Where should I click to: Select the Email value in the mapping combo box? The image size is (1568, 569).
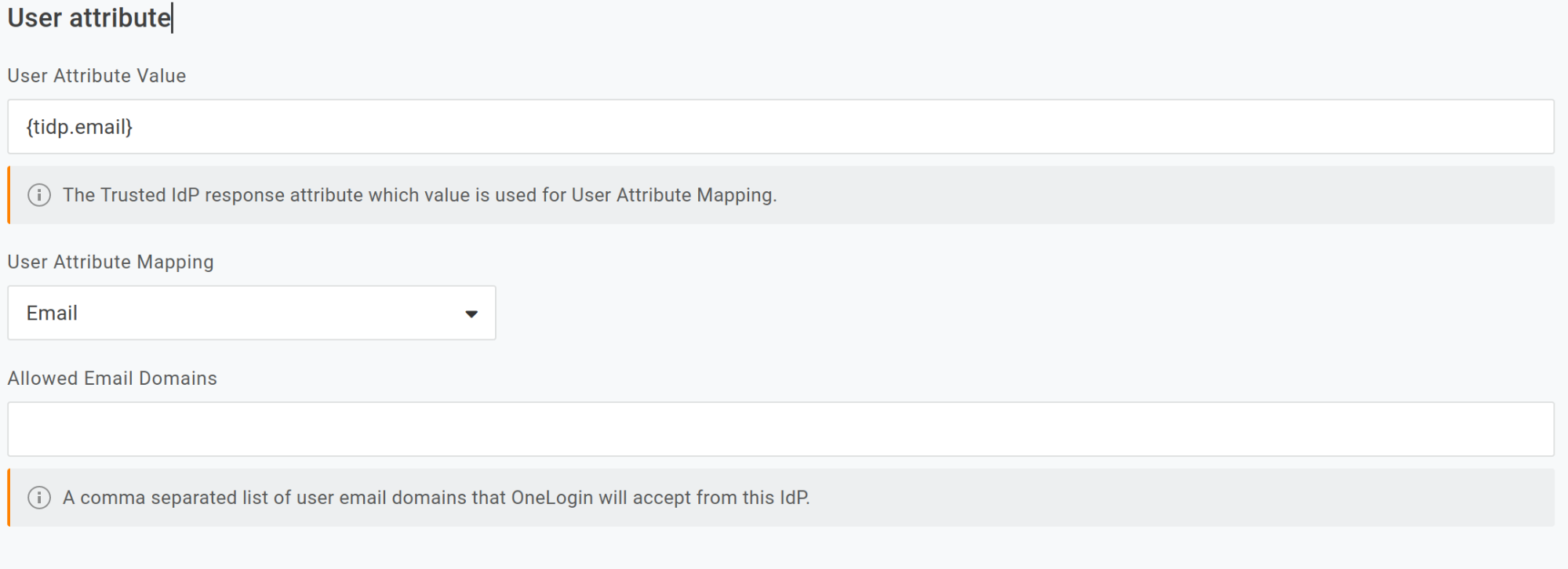click(251, 313)
